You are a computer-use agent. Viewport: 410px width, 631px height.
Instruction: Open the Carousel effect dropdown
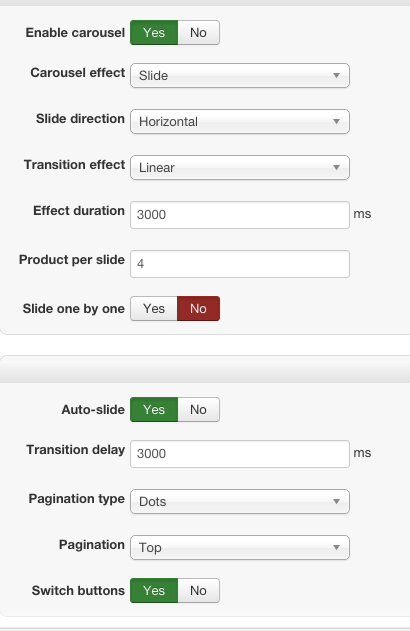(x=240, y=75)
